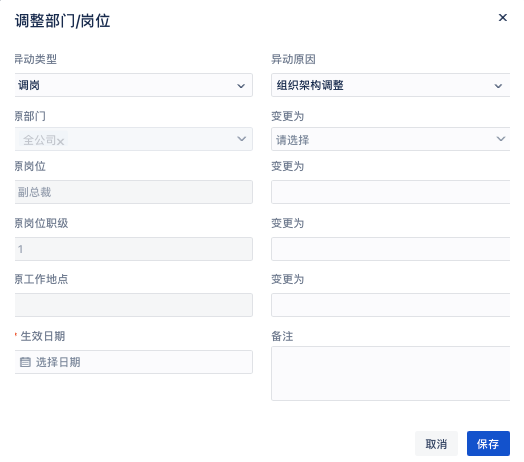
Task: Cancel the dialog with 取消 button
Action: tap(436, 443)
